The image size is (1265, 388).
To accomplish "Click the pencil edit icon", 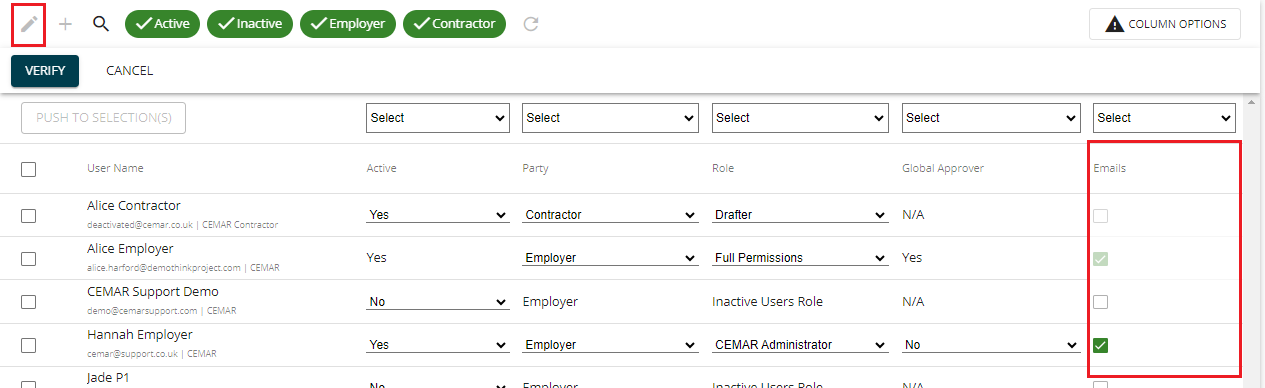I will pos(29,24).
